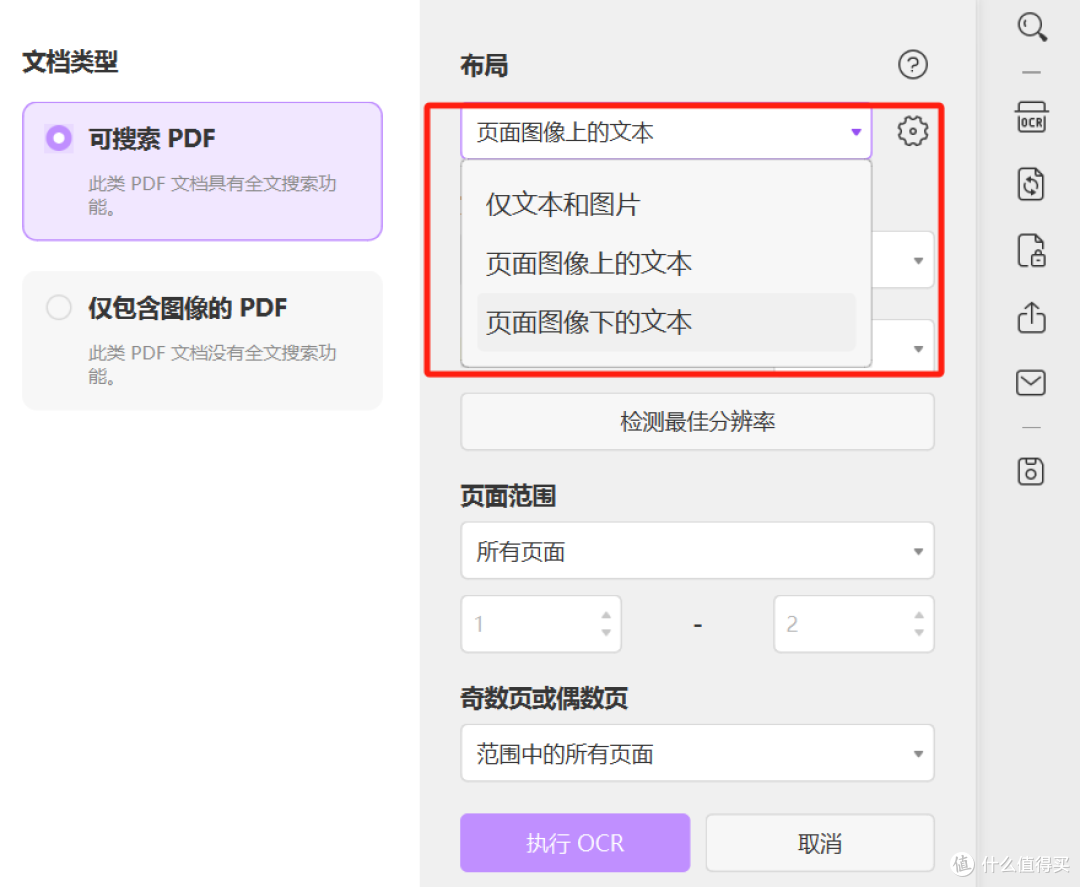Choose 页面图像下的文本 from layout list

tap(665, 322)
